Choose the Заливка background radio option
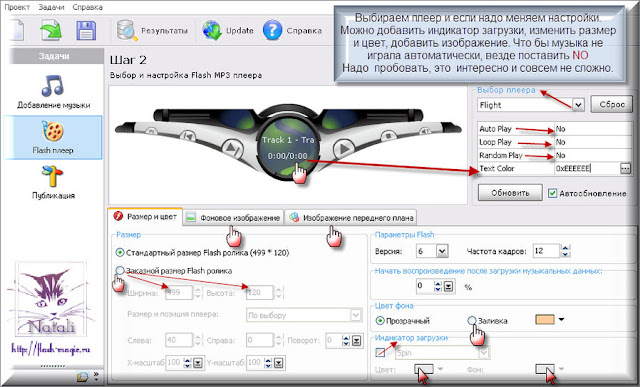Viewport: 640px width, 387px height. point(472,320)
